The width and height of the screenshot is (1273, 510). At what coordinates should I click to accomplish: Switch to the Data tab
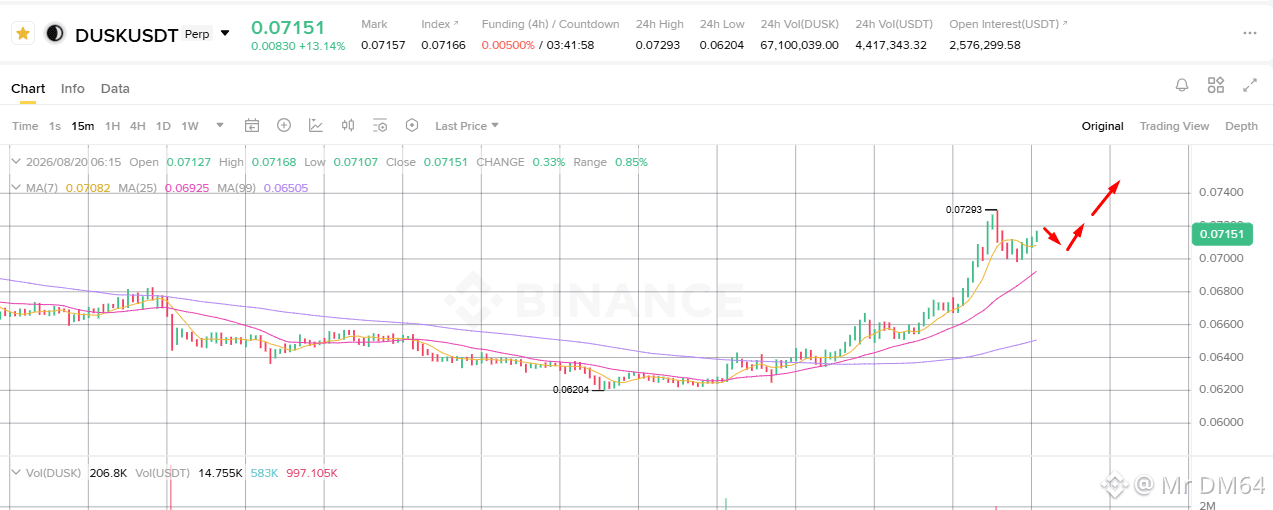click(115, 88)
